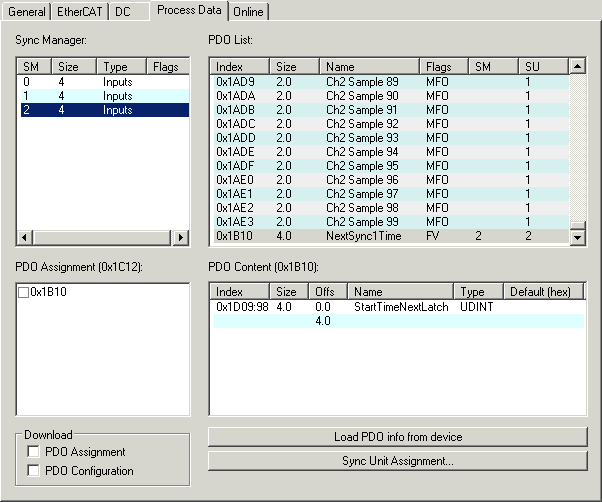This screenshot has height=502, width=602.
Task: Click Load PDO info from device
Action: (x=398, y=437)
